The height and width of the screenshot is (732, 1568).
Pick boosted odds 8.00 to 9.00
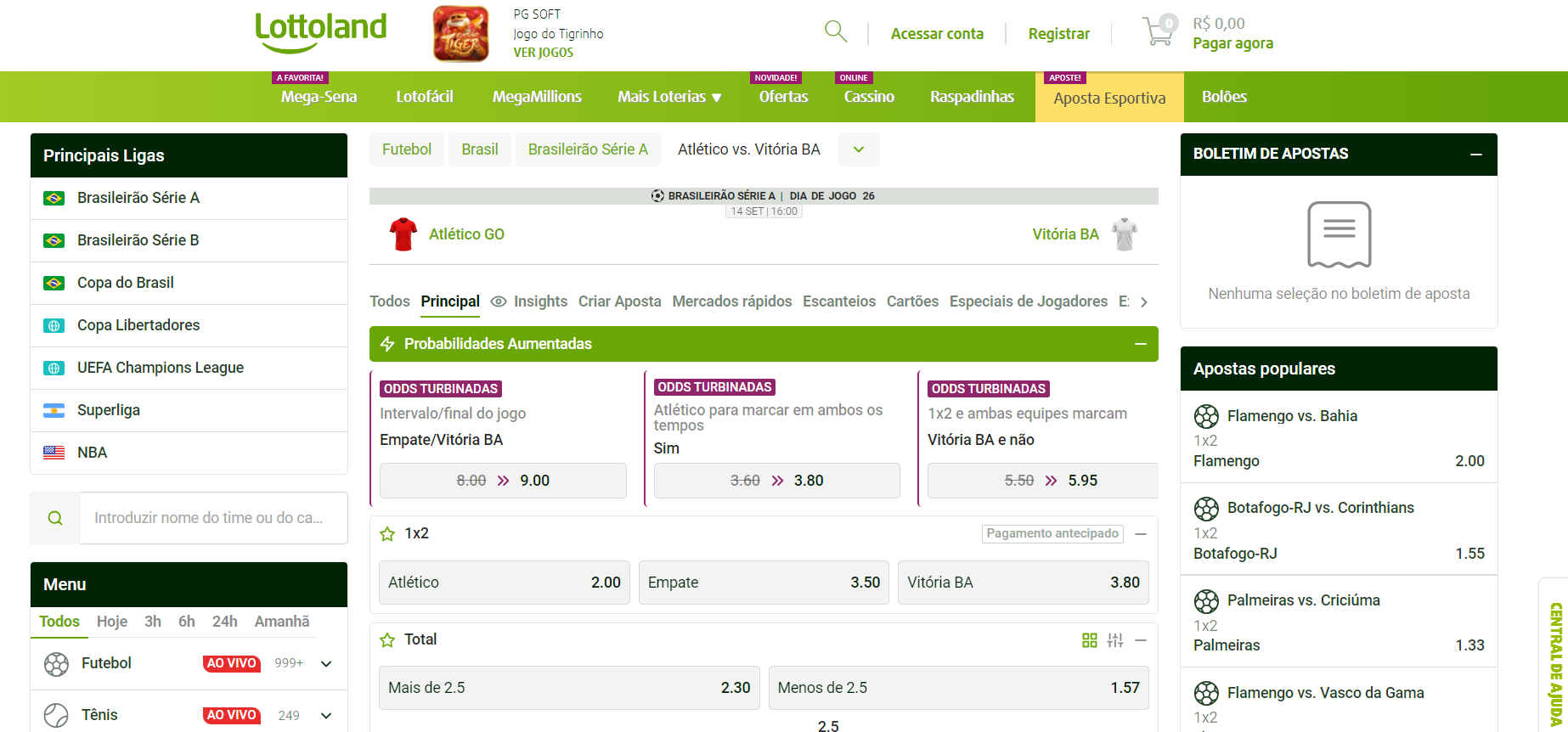point(503,481)
